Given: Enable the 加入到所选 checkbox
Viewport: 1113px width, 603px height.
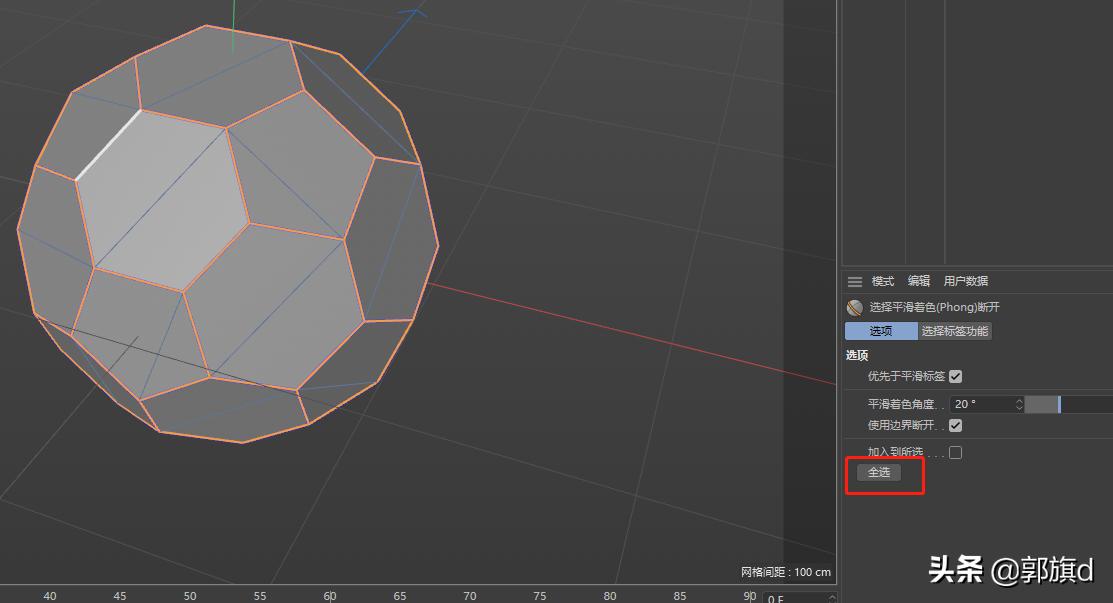Looking at the screenshot, I should pos(955,452).
